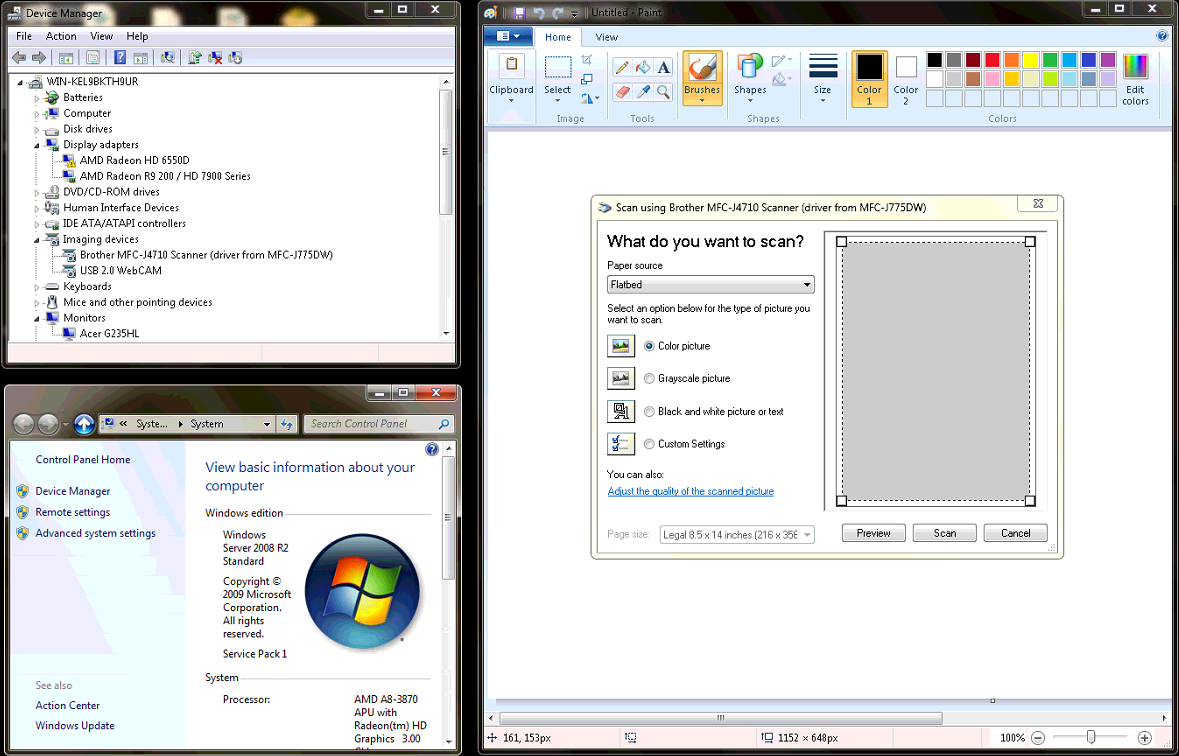Select the Magnifier tool in Paint
Image resolution: width=1179 pixels, height=756 pixels.
click(662, 90)
